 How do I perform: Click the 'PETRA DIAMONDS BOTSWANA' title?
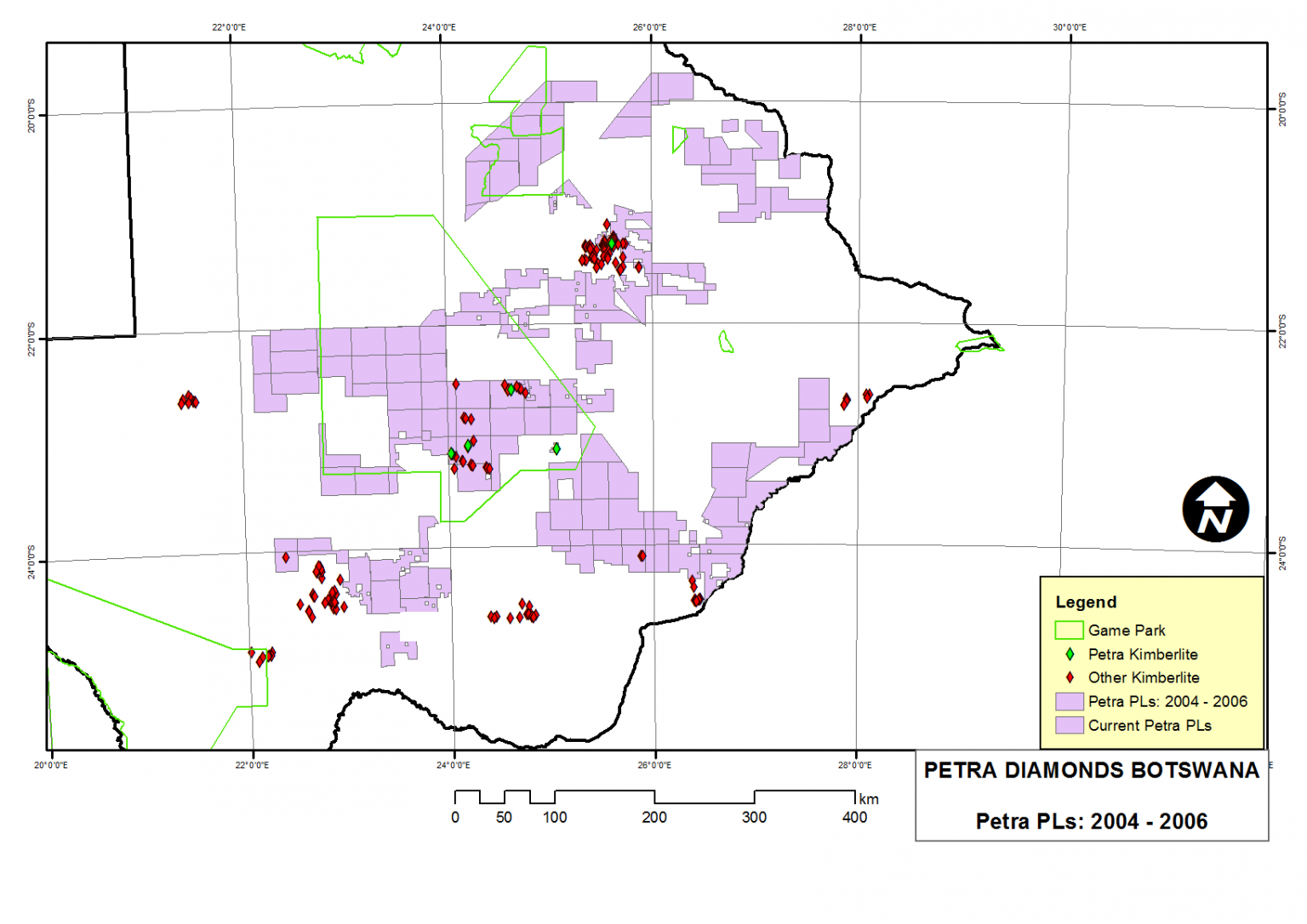click(x=1091, y=771)
